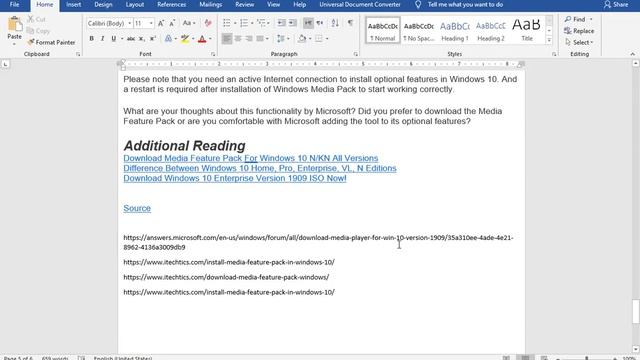Justify paragraph text
The height and width of the screenshot is (360, 640).
(x=260, y=39)
